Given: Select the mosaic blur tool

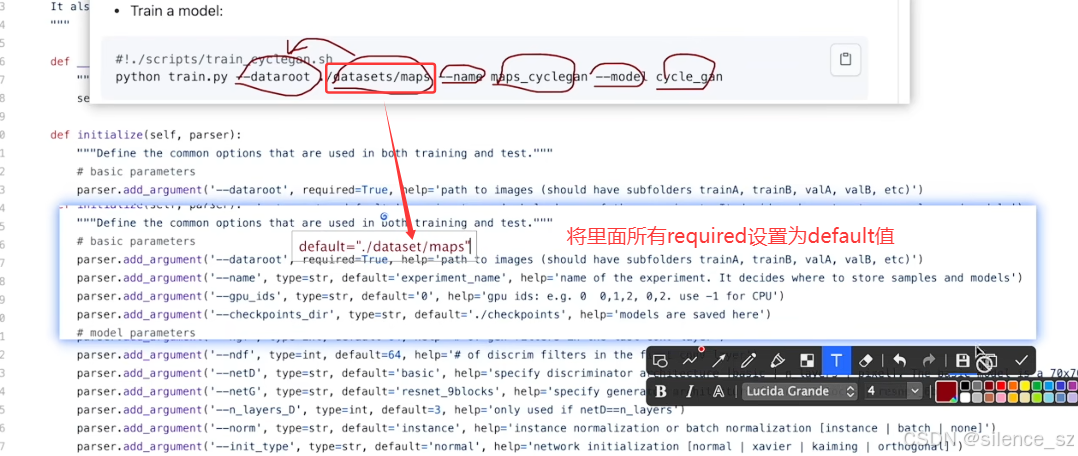Looking at the screenshot, I should pyautogui.click(x=807, y=361).
